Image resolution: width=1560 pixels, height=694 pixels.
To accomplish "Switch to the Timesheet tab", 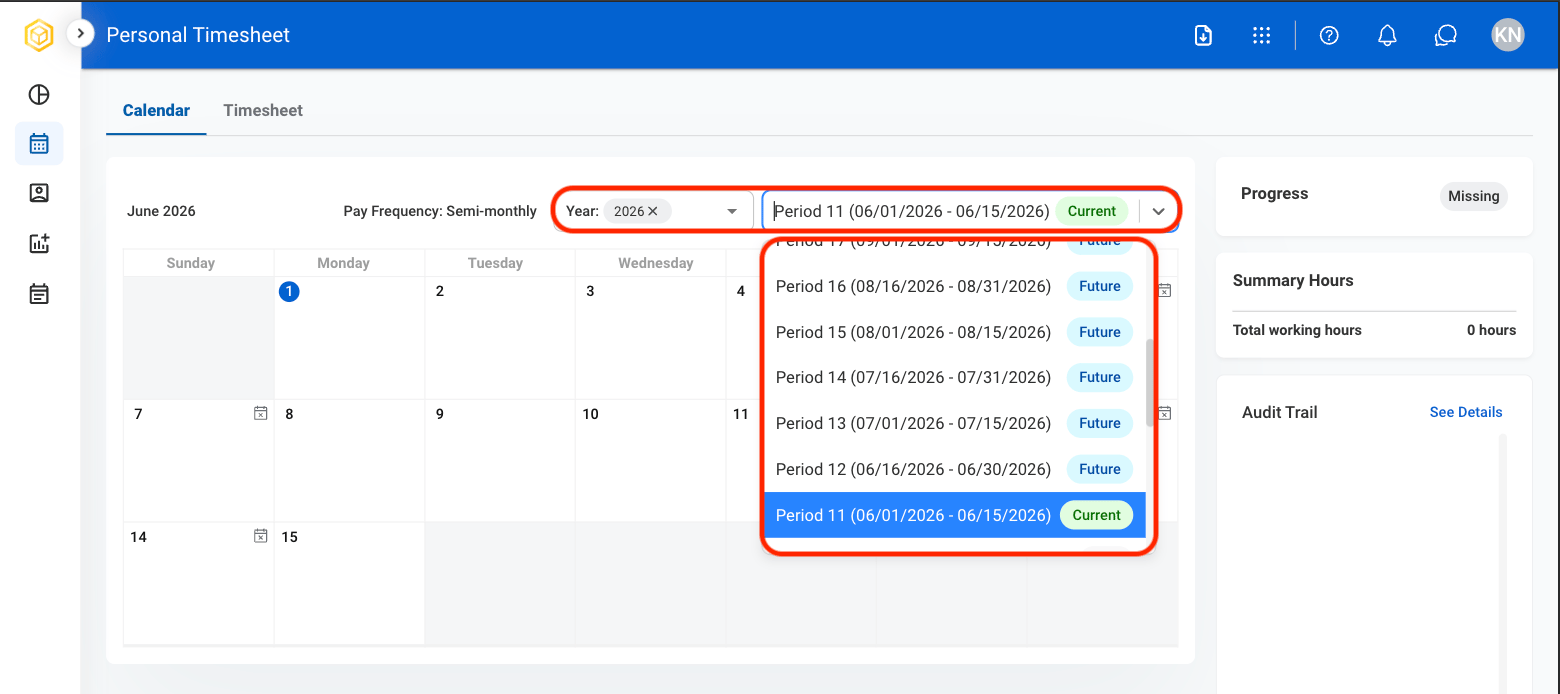I will (263, 110).
